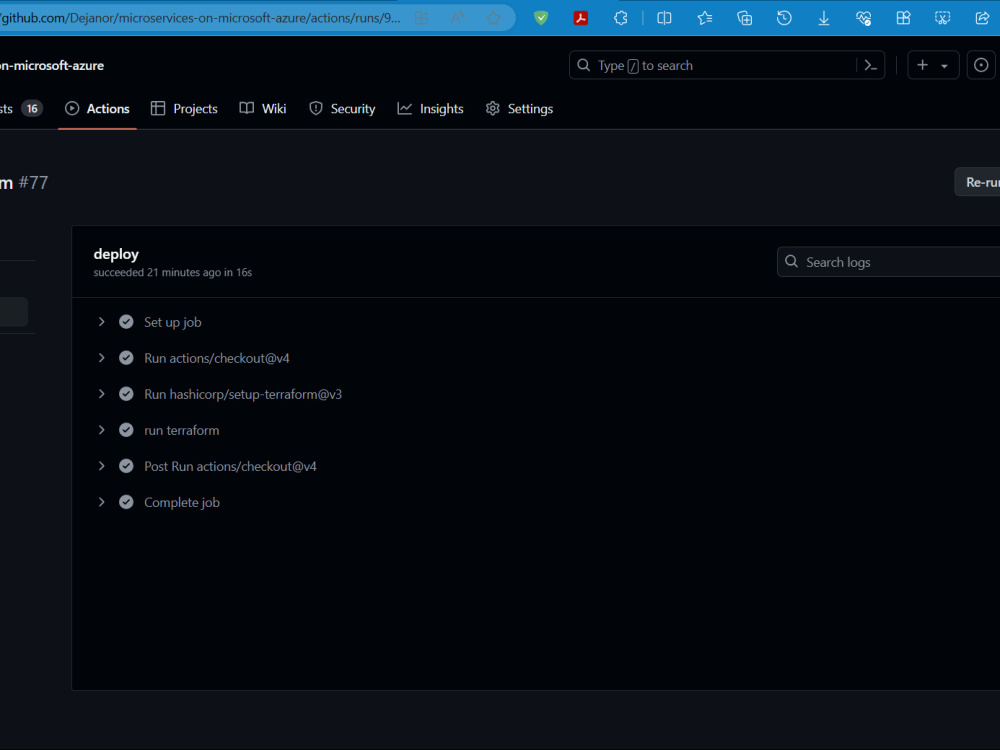Click the Actions play icon
Image resolution: width=1000 pixels, height=750 pixels.
(72, 108)
